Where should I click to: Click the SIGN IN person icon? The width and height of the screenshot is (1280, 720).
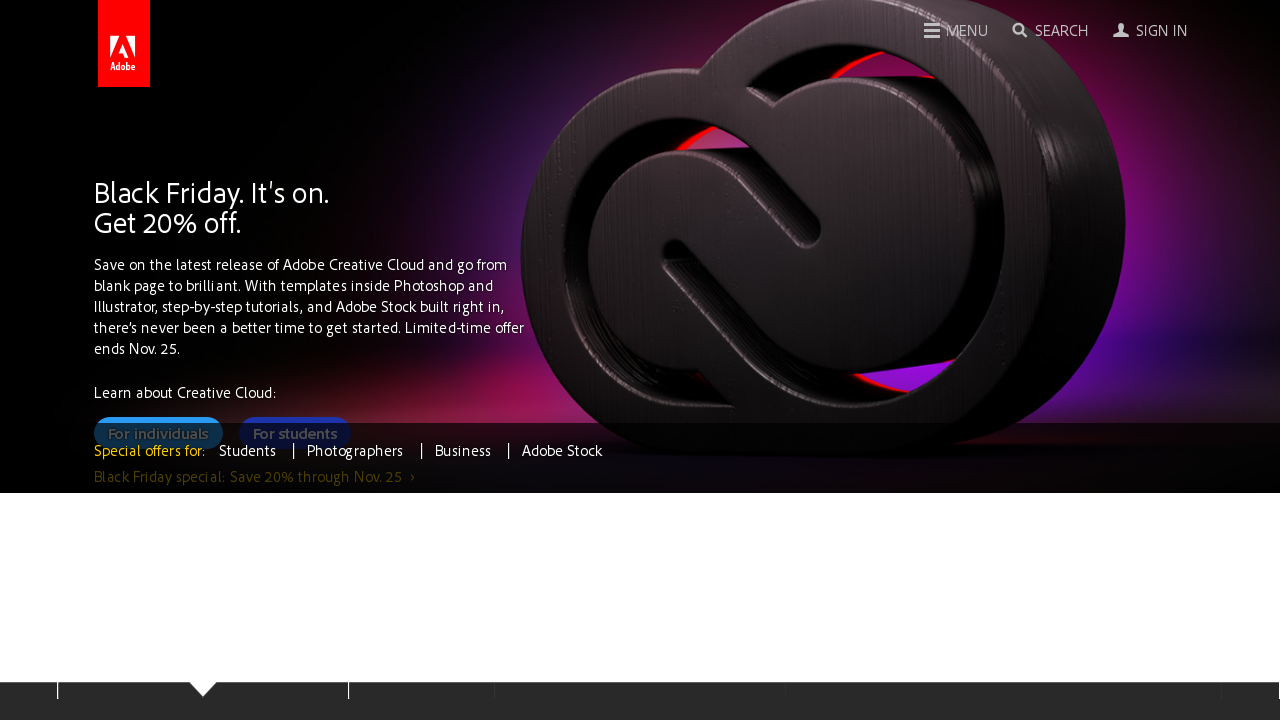coord(1121,30)
